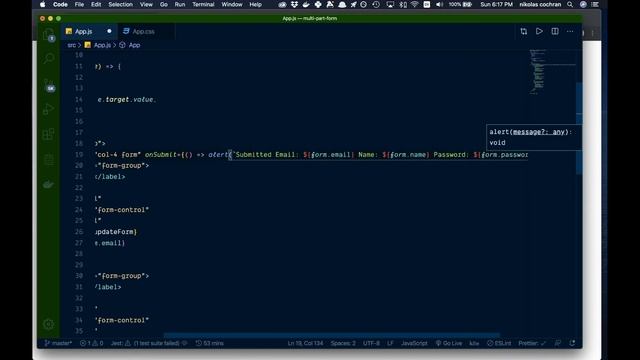The image size is (640, 360).
Task: Open the Run menu
Action: [180, 4]
